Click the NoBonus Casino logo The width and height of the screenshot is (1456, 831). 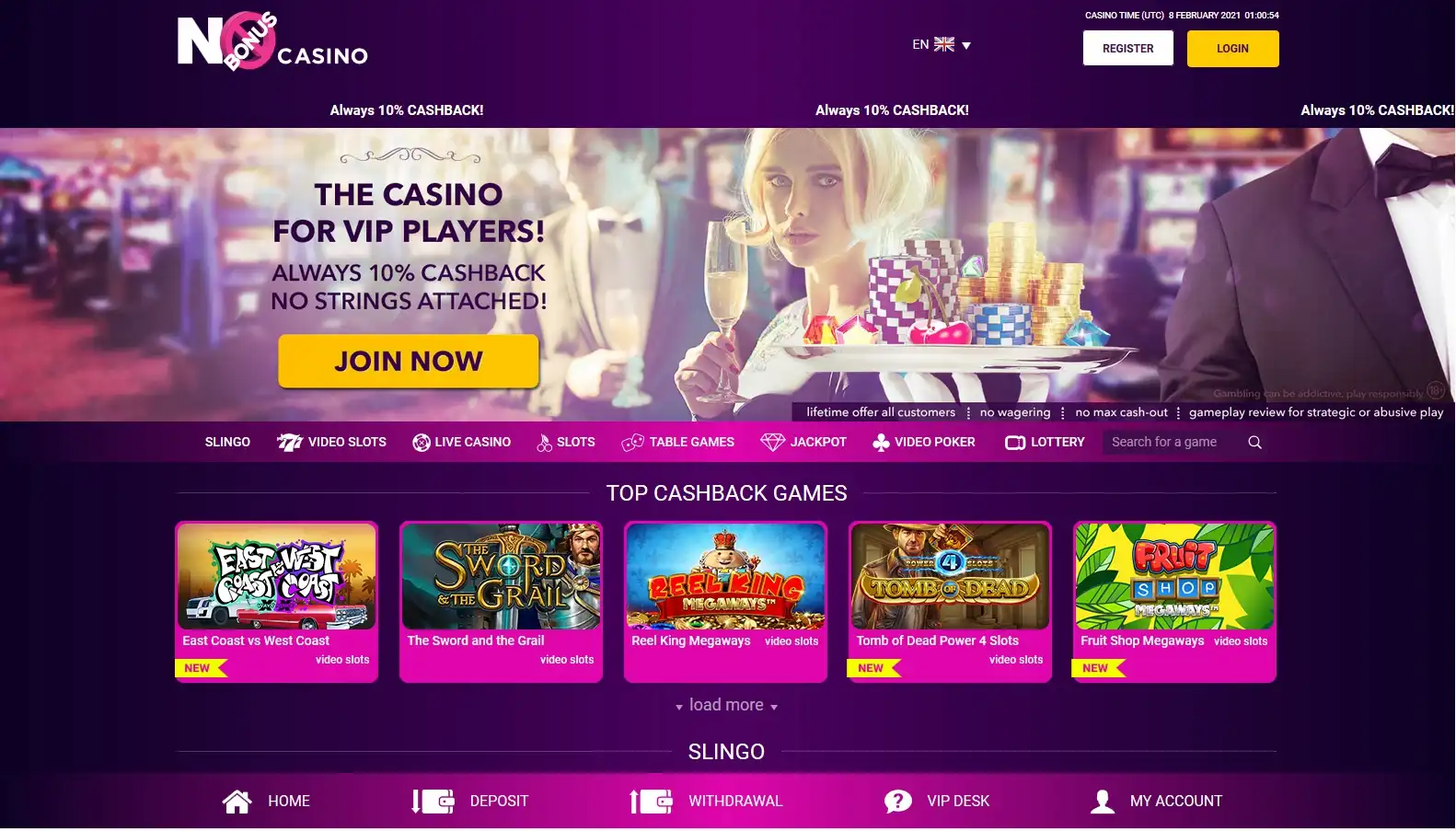[272, 41]
